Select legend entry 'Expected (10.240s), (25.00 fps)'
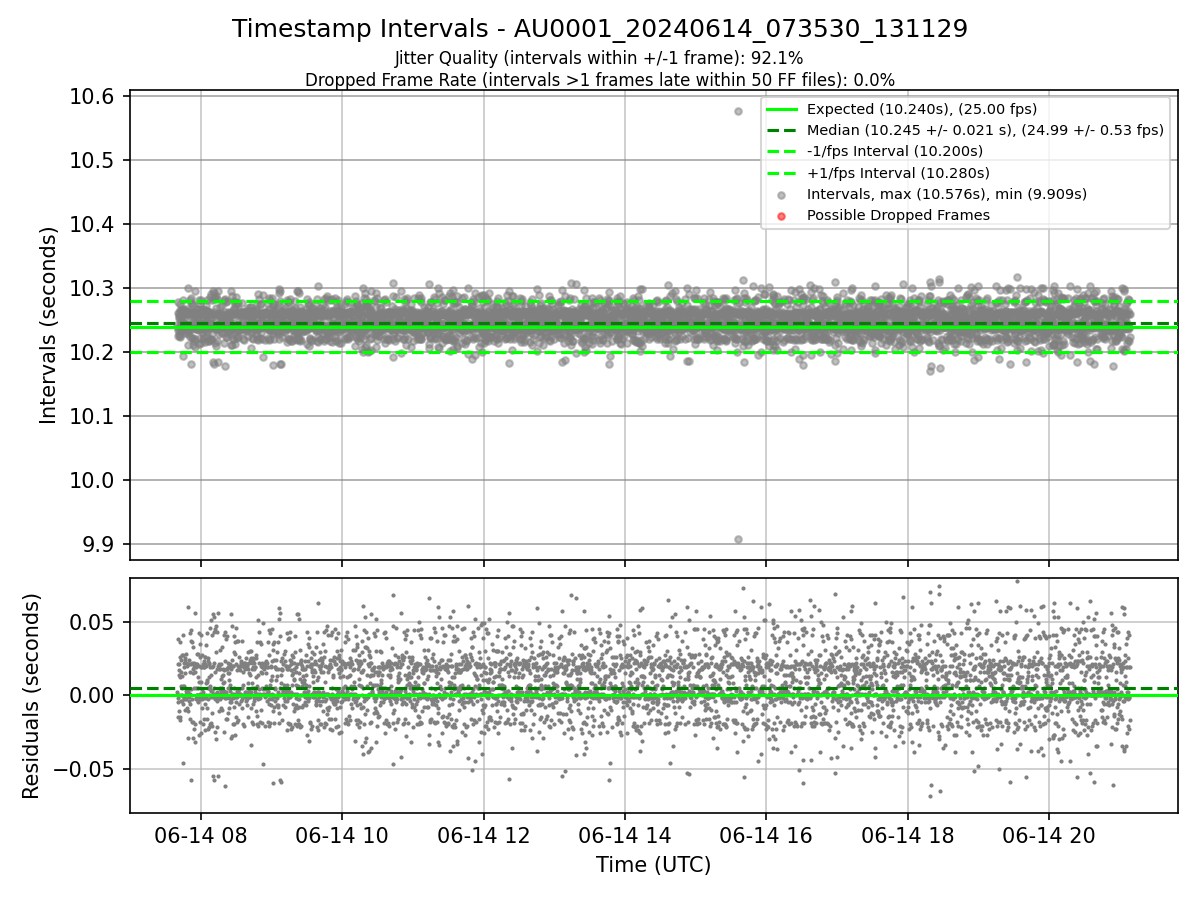This screenshot has width=1200, height=900. click(x=922, y=109)
